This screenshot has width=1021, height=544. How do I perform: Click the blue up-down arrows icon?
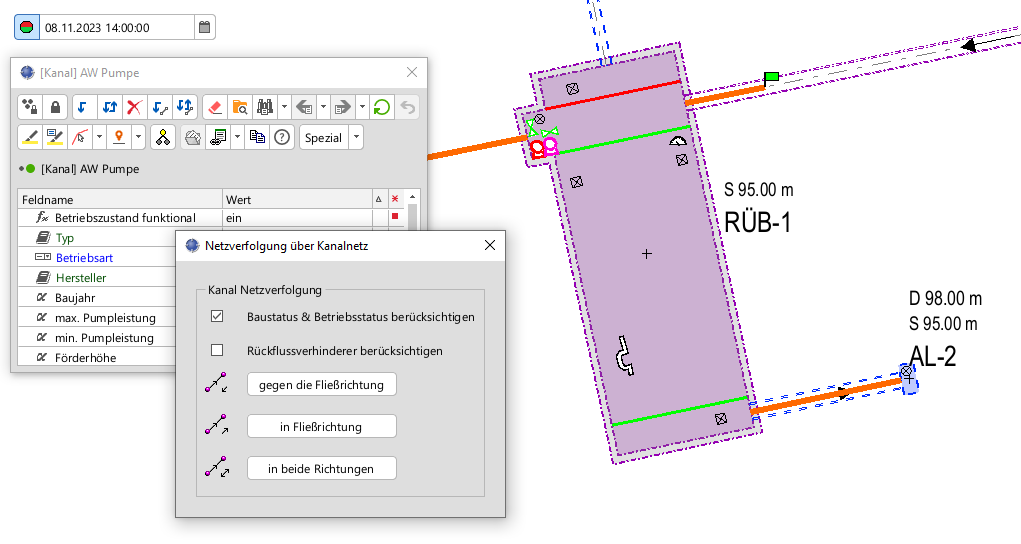point(110,107)
